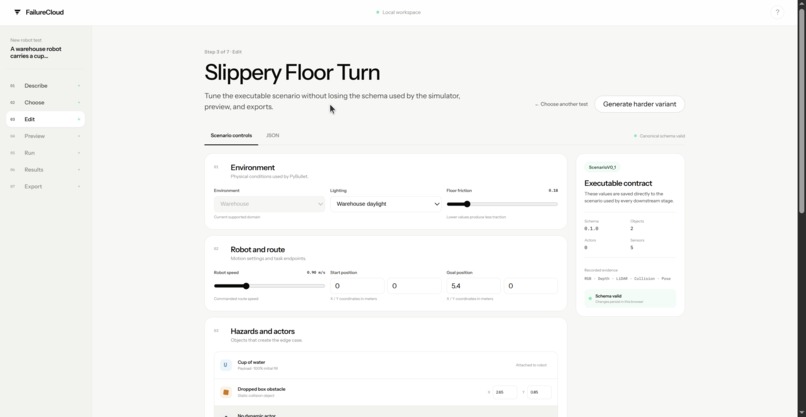Image resolution: width=806 pixels, height=417 pixels.
Task: Go to the Describe step in sidebar
Action: tap(45, 86)
